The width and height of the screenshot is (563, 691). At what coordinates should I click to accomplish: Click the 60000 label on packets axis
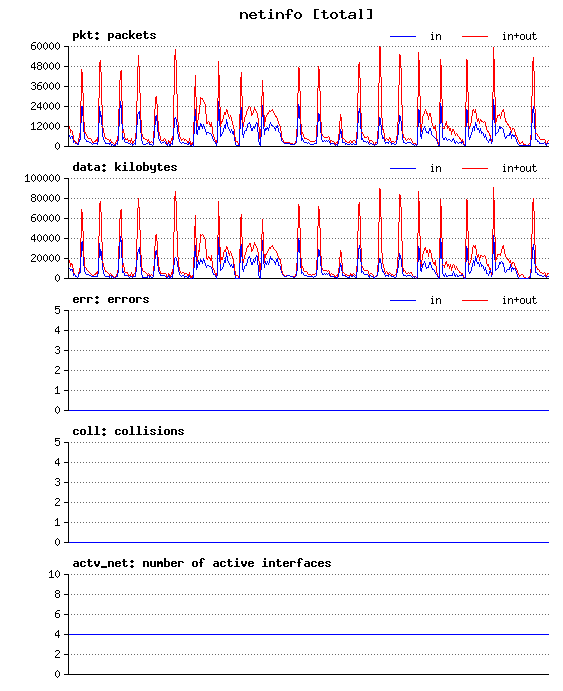[45, 46]
